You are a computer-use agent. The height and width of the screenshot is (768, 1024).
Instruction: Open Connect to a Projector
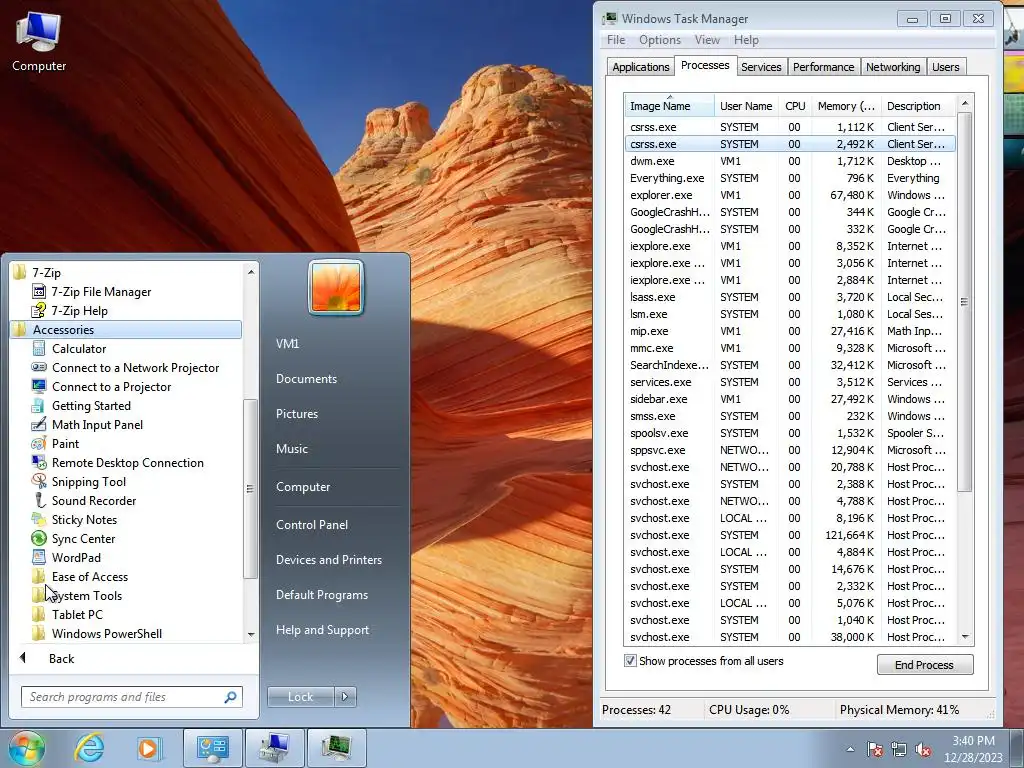(x=111, y=387)
